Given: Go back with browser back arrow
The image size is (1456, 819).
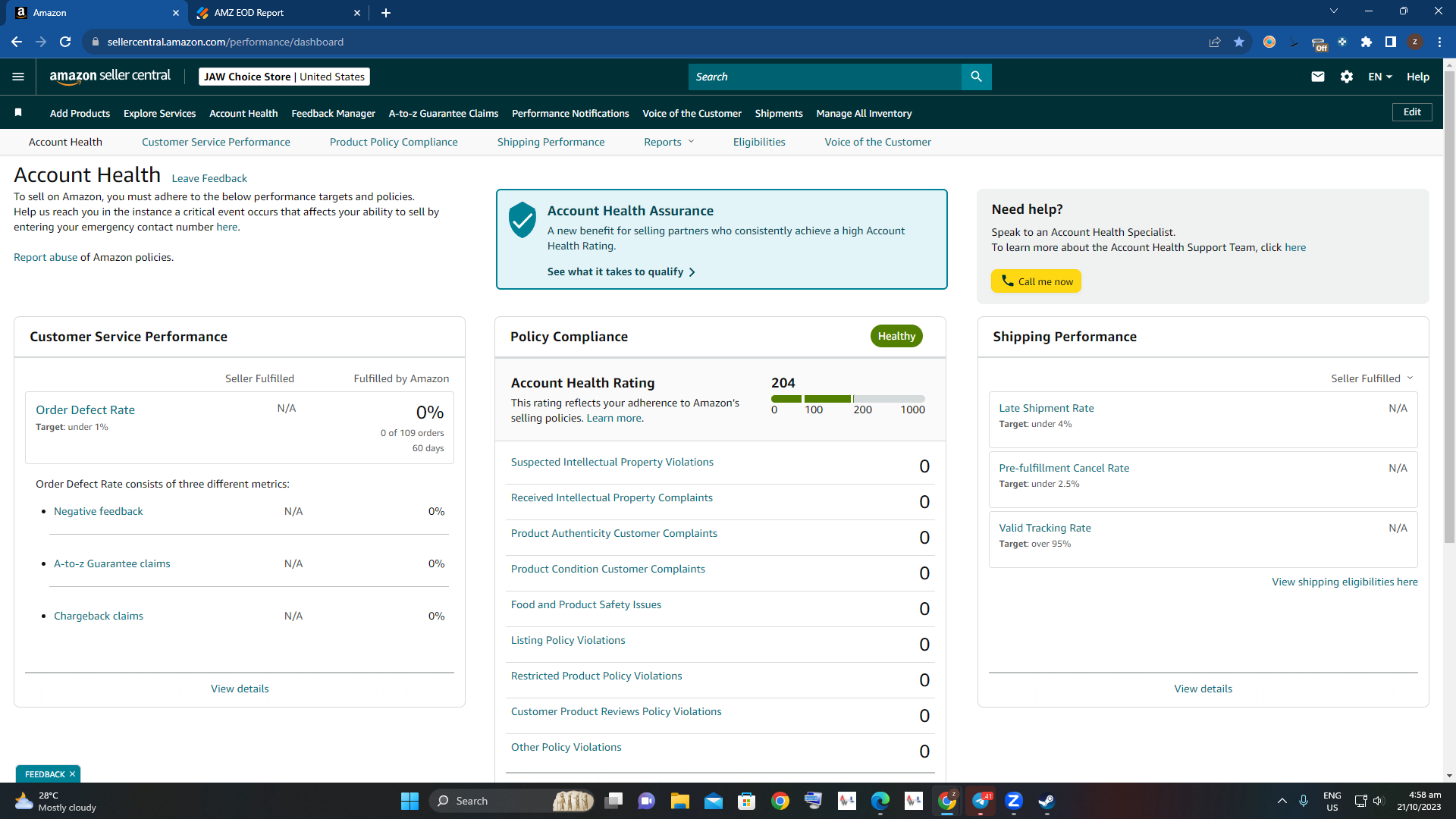Looking at the screenshot, I should [17, 42].
